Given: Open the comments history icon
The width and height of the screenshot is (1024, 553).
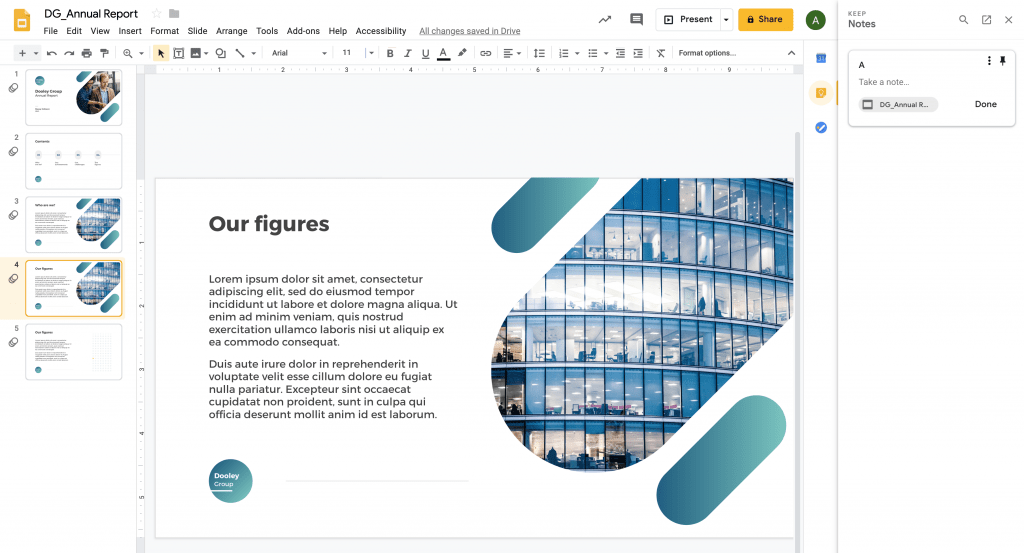Looking at the screenshot, I should click(636, 19).
